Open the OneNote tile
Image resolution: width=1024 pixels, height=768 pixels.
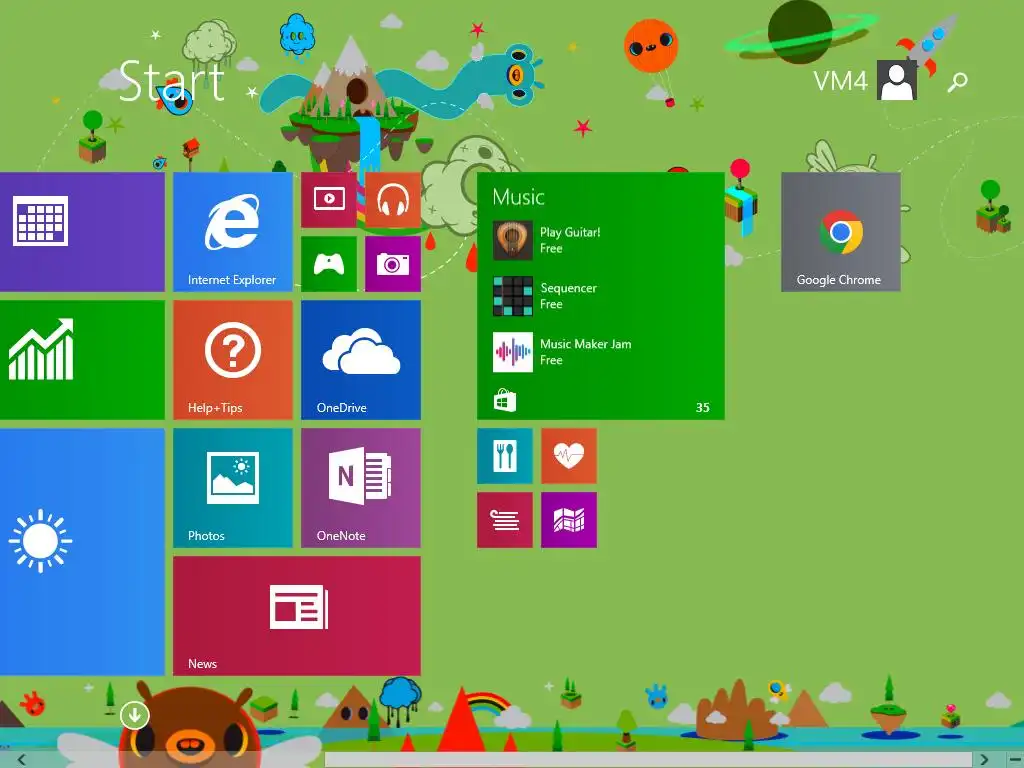(x=360, y=488)
